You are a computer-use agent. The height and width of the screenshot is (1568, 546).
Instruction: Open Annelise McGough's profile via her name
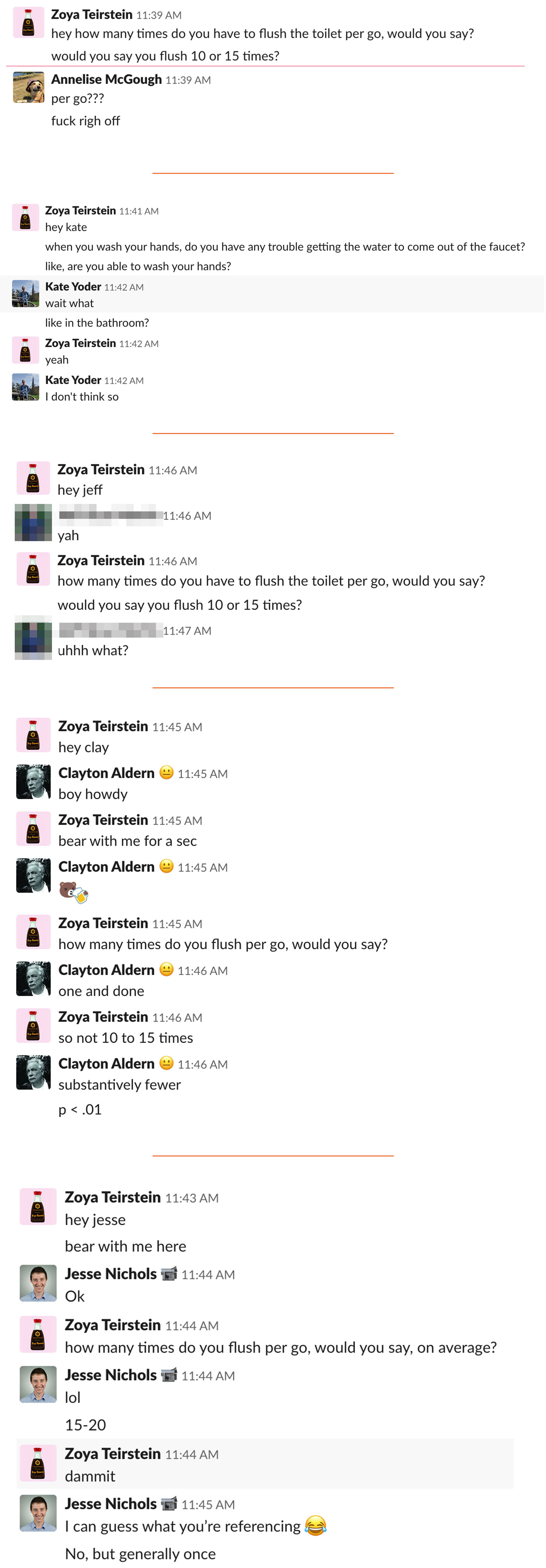(x=106, y=79)
